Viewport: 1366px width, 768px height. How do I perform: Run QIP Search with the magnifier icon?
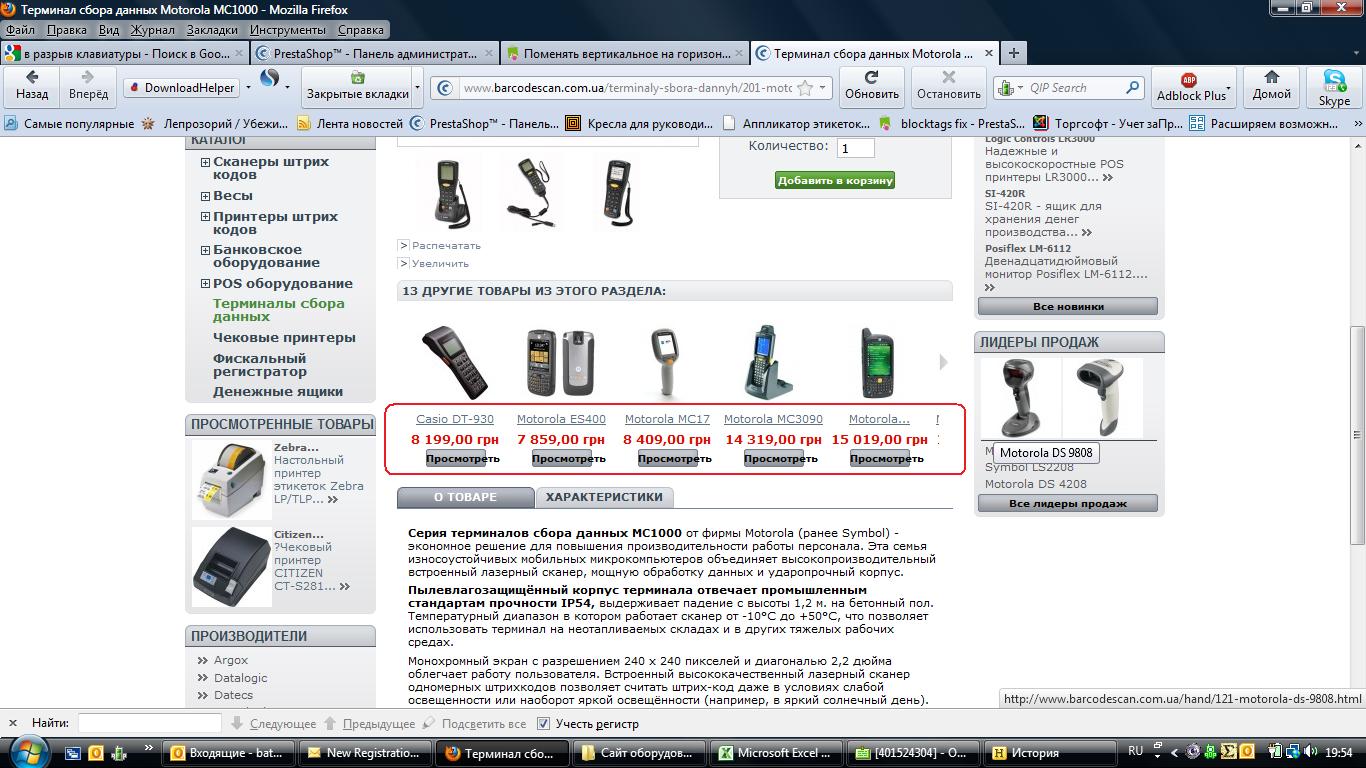(1133, 88)
